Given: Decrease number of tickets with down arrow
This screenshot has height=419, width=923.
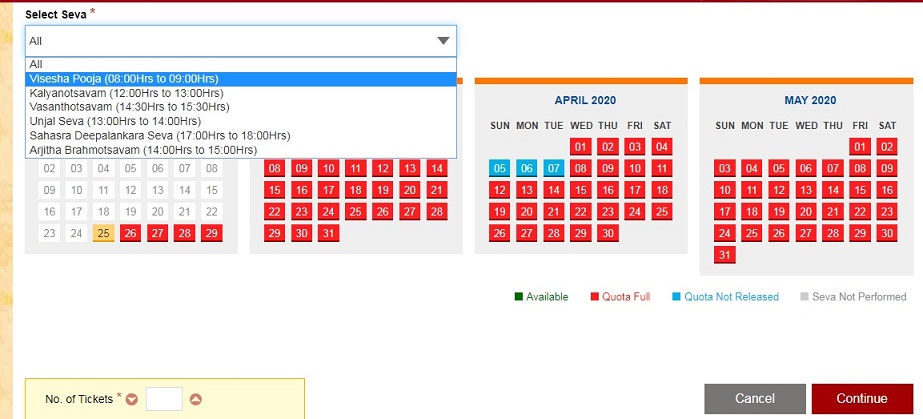Looking at the screenshot, I should [133, 399].
